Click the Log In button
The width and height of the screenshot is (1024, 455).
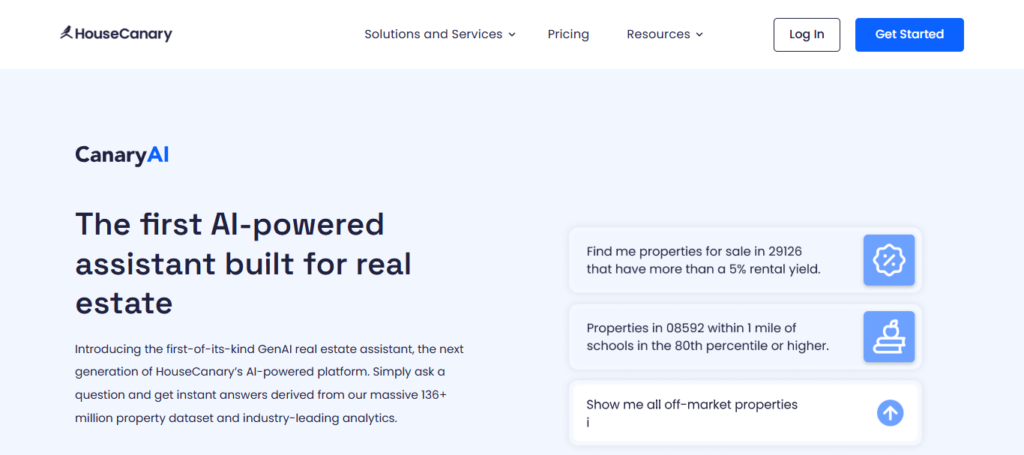click(807, 35)
